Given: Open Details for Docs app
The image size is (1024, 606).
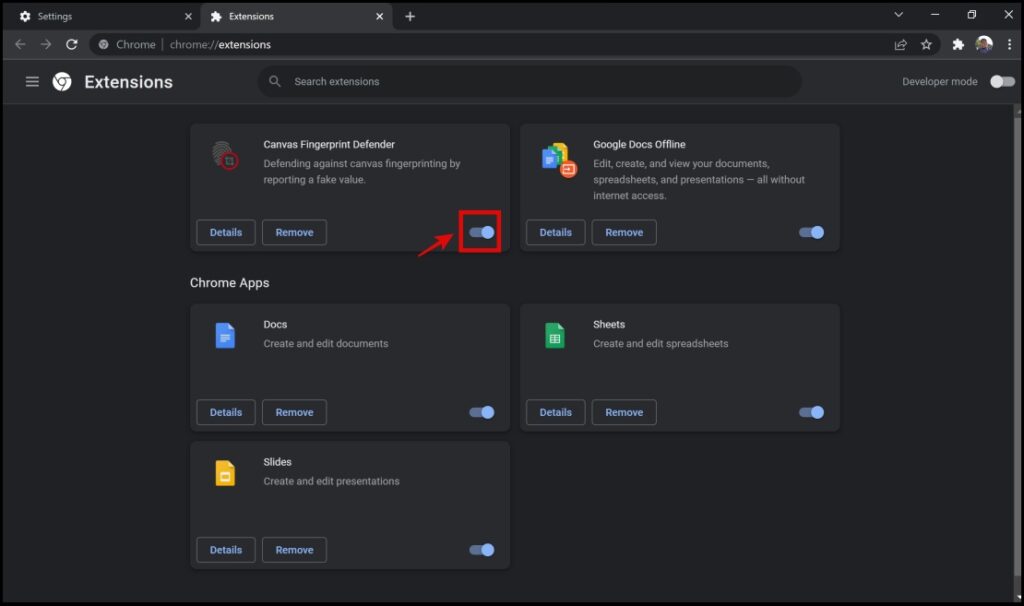Looking at the screenshot, I should tap(226, 413).
